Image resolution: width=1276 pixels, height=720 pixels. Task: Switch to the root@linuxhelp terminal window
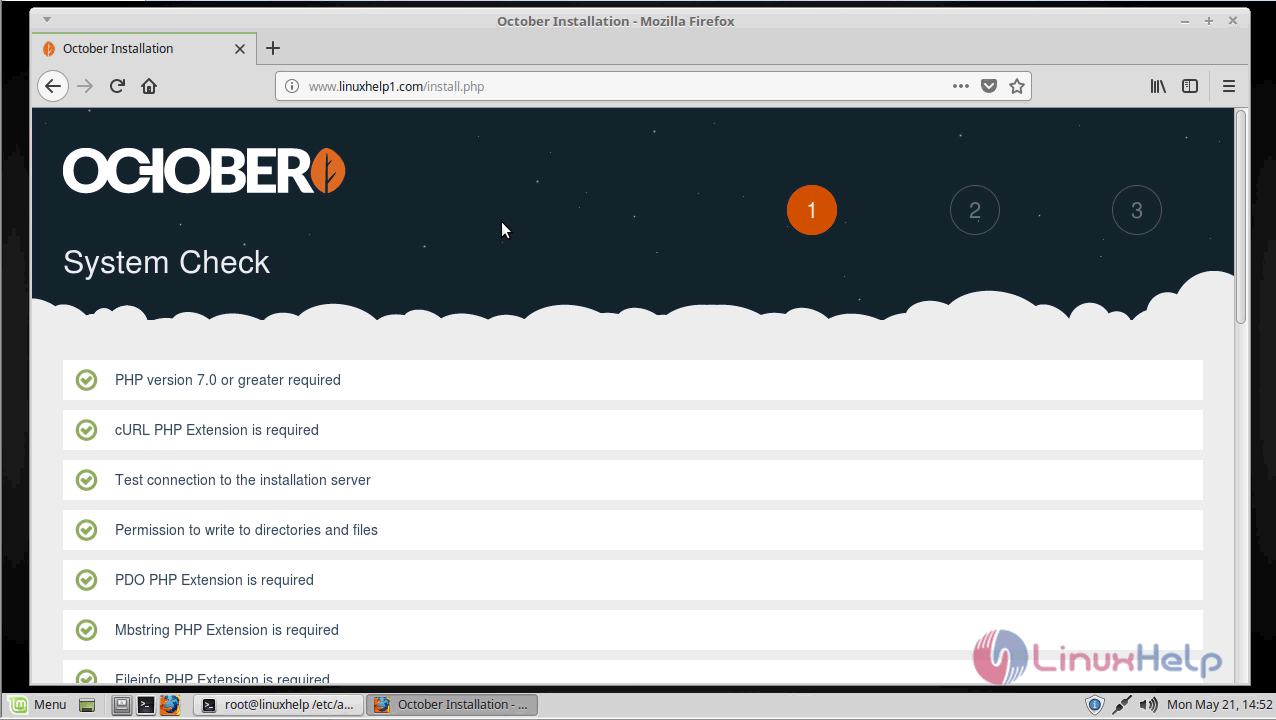click(278, 705)
